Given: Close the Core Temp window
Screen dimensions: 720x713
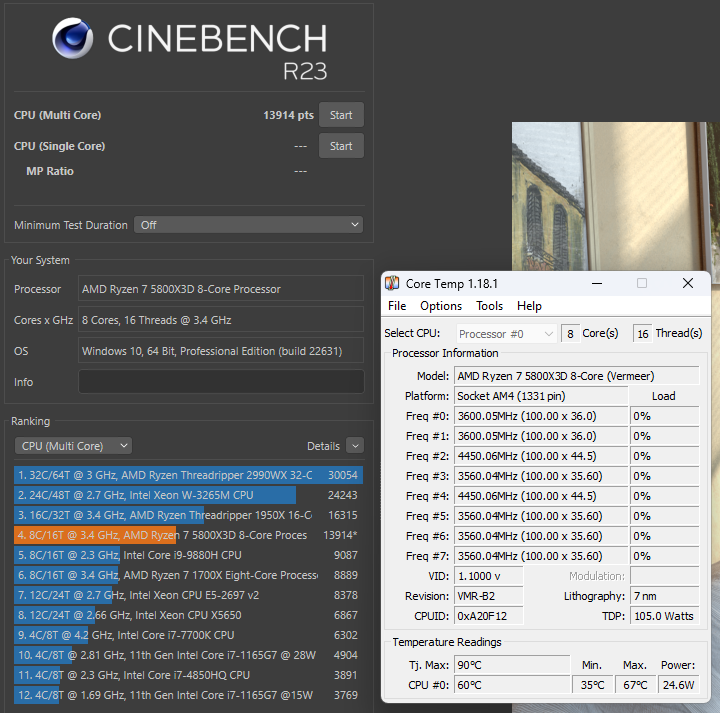Looking at the screenshot, I should (688, 283).
